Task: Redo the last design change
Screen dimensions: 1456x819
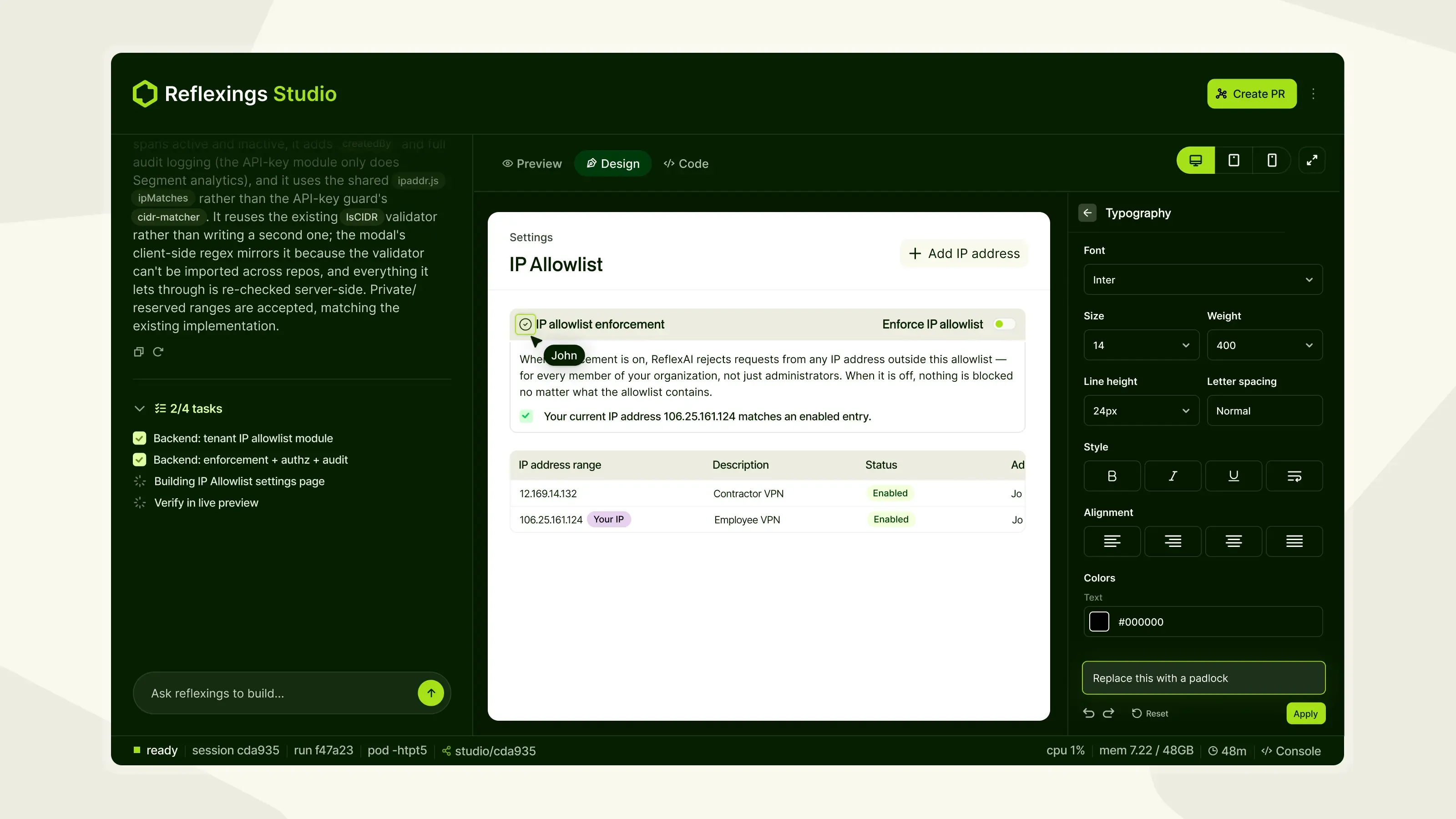Action: [x=1108, y=713]
